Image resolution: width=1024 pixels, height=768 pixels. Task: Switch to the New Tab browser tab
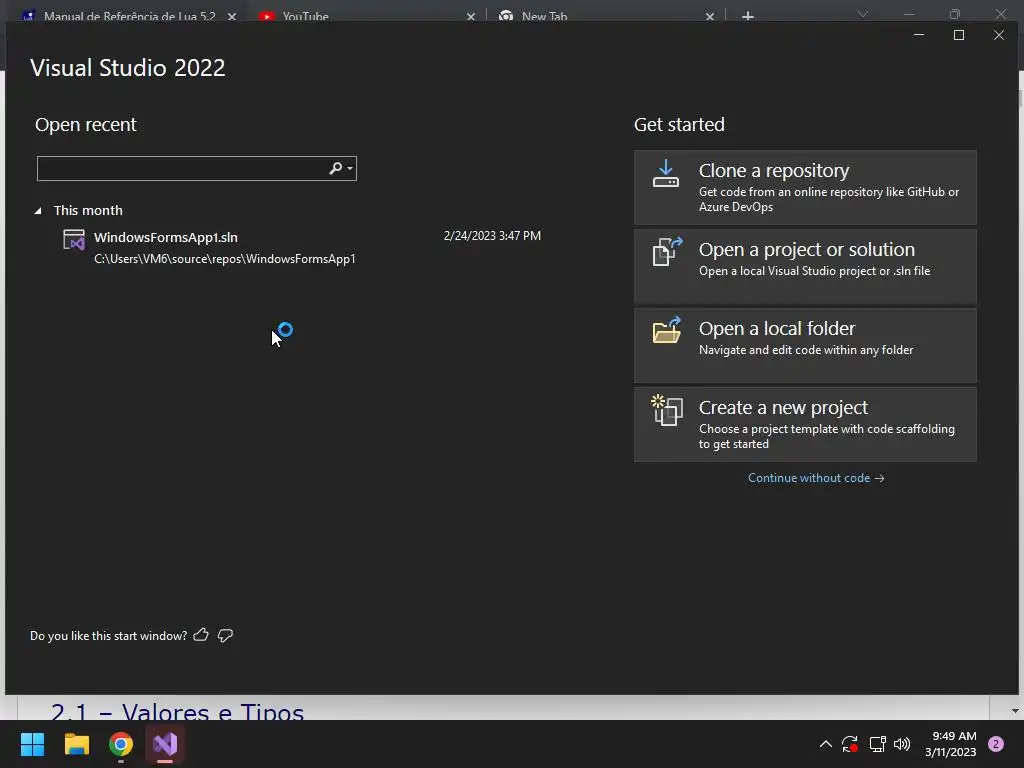point(545,16)
